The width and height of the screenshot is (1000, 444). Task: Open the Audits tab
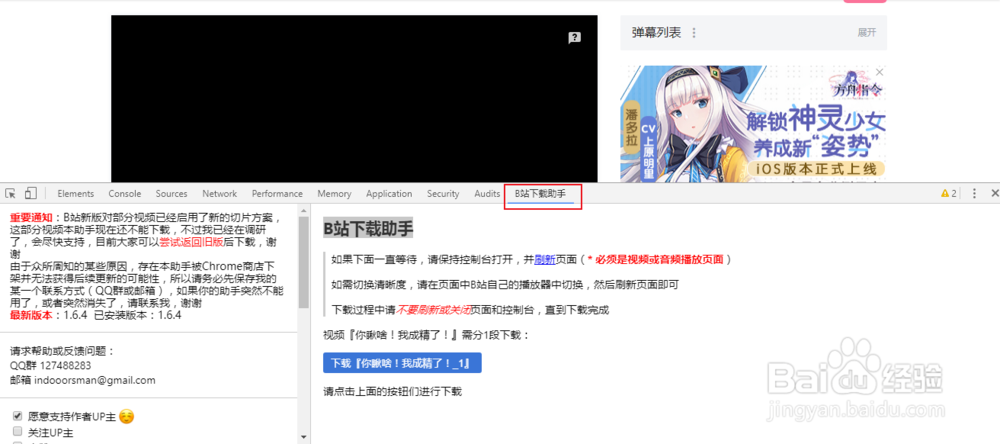(x=487, y=194)
